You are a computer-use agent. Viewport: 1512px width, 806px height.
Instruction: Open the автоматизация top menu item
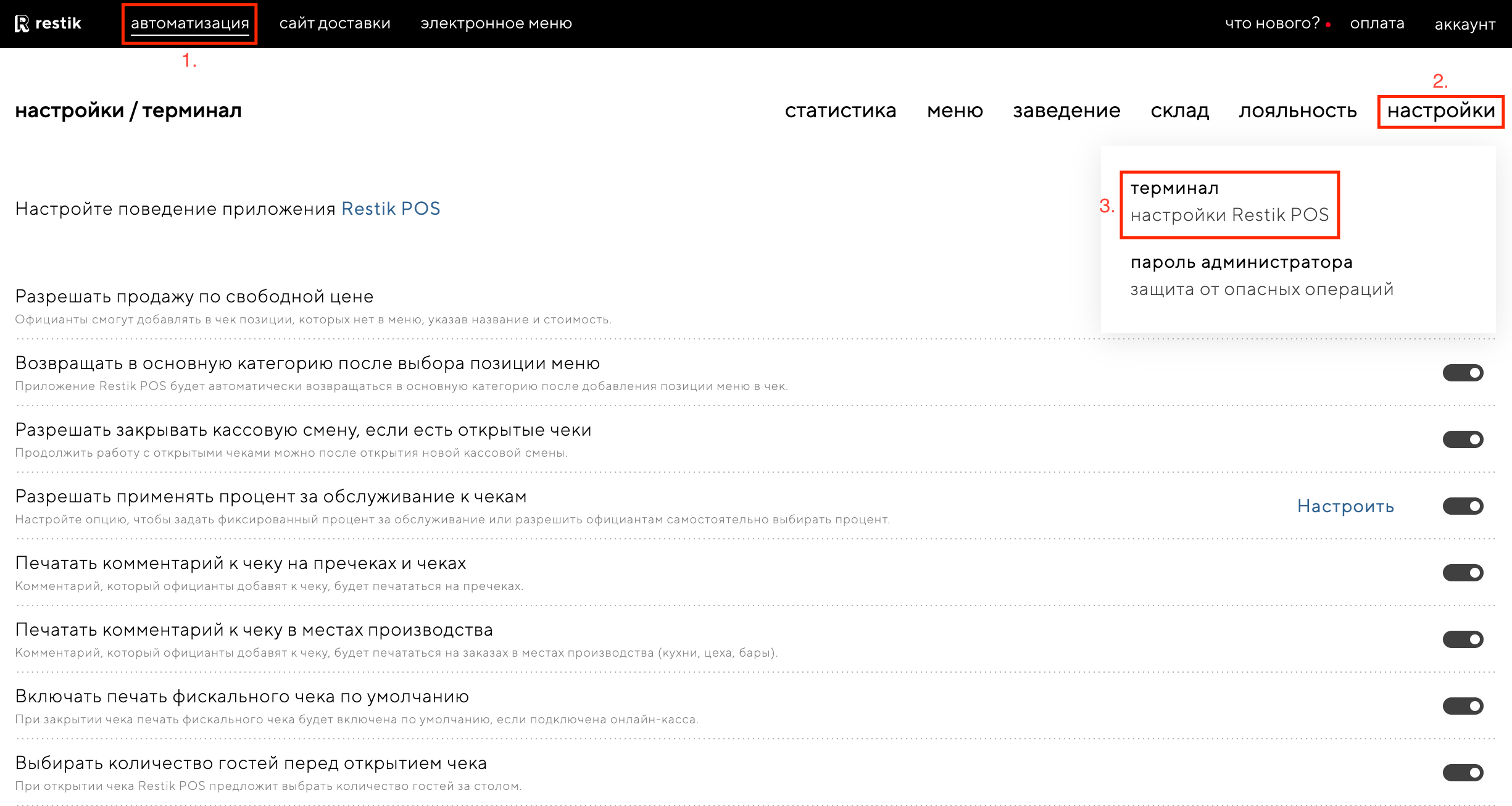click(189, 23)
